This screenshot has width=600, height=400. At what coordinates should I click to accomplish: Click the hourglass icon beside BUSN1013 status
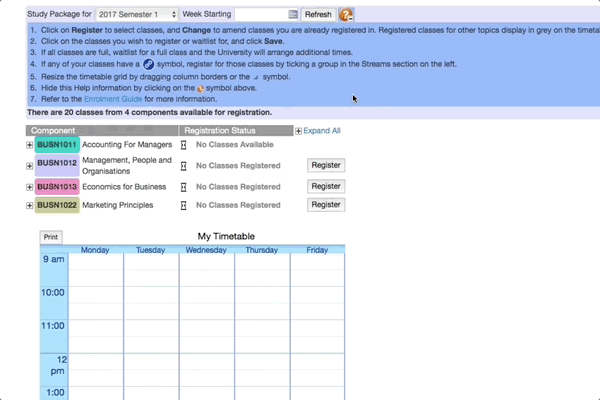tap(184, 187)
